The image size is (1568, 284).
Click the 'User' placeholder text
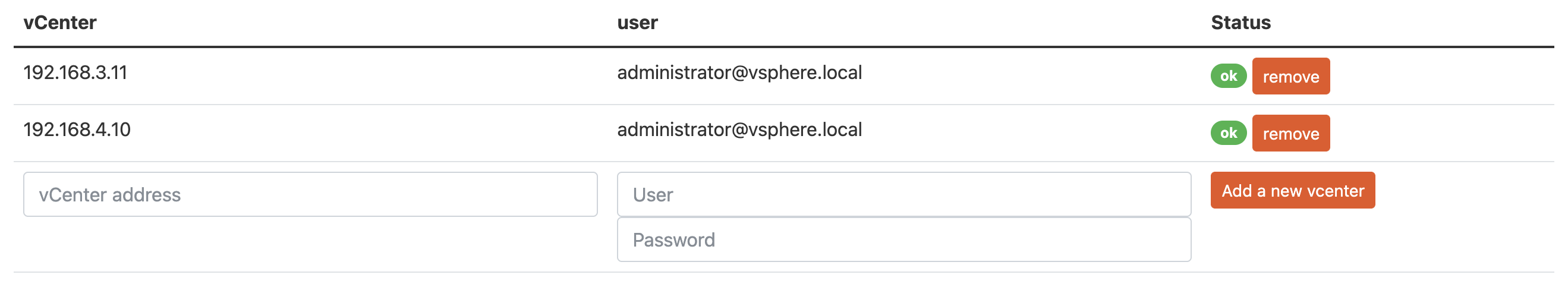pos(653,195)
